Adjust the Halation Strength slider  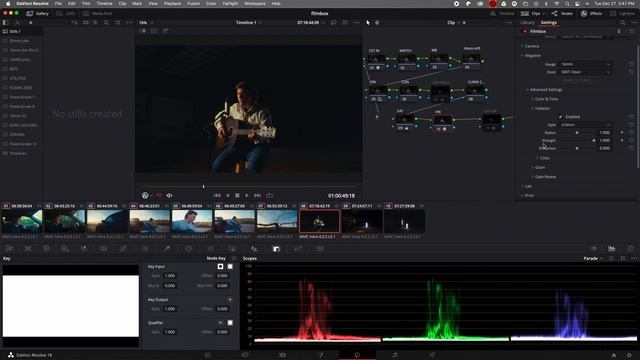point(577,140)
